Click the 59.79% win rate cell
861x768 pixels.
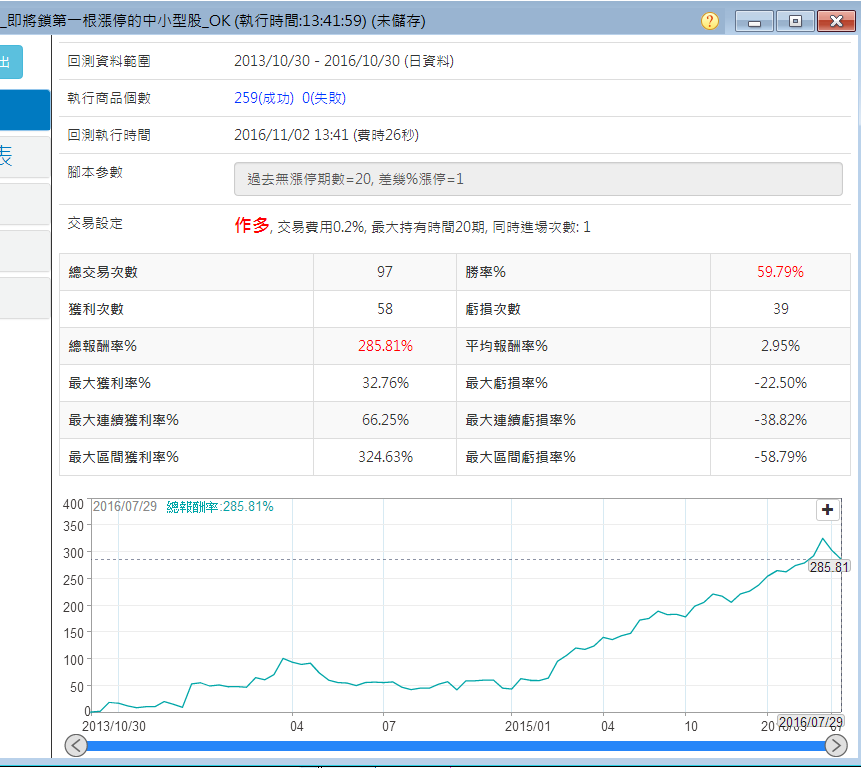[780, 272]
